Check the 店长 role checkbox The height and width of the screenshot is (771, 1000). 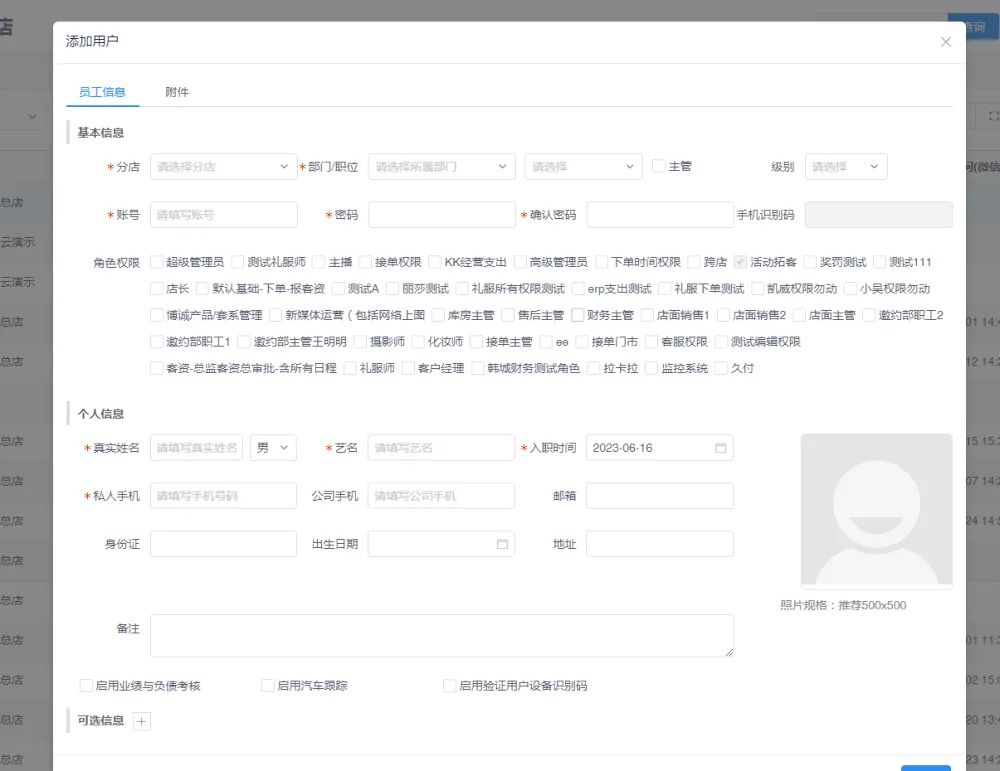pos(157,289)
